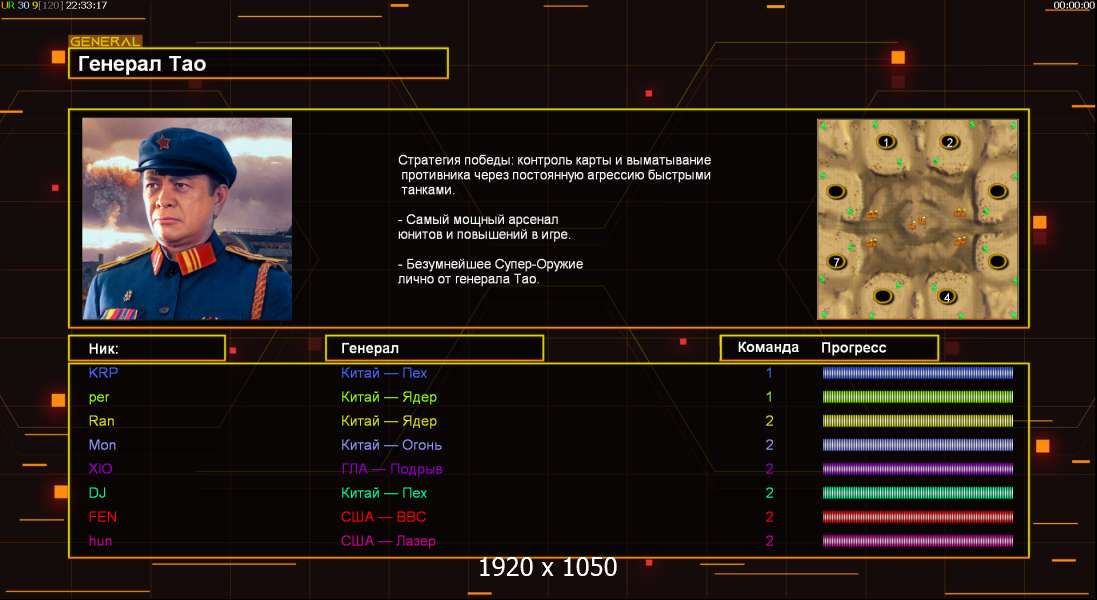The width and height of the screenshot is (1097, 600).
Task: Select start position 4 on the minimap
Action: point(947,297)
